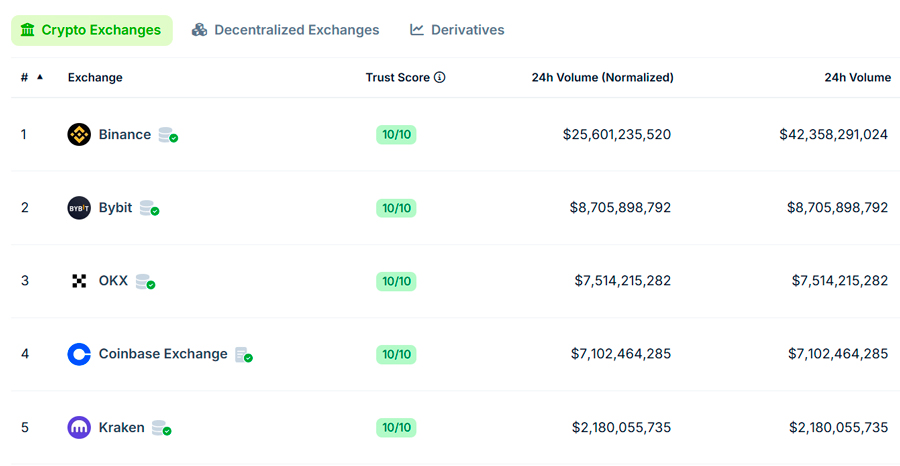Click rank number 5 in Kraken row
The image size is (900, 466).
(25, 428)
